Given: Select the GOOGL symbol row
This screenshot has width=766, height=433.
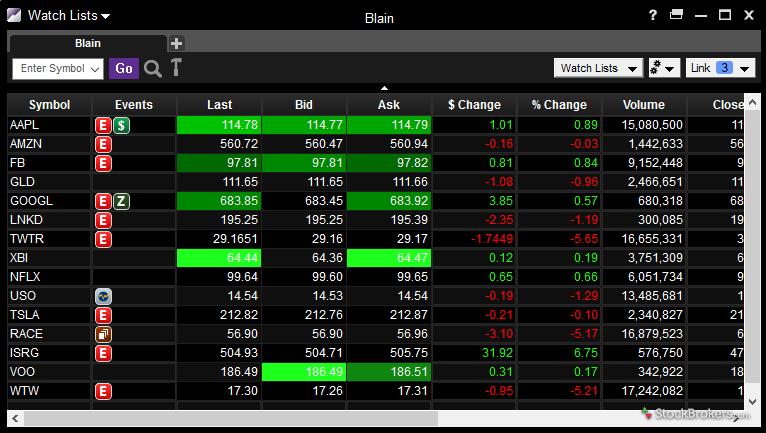Looking at the screenshot, I should (x=376, y=201).
